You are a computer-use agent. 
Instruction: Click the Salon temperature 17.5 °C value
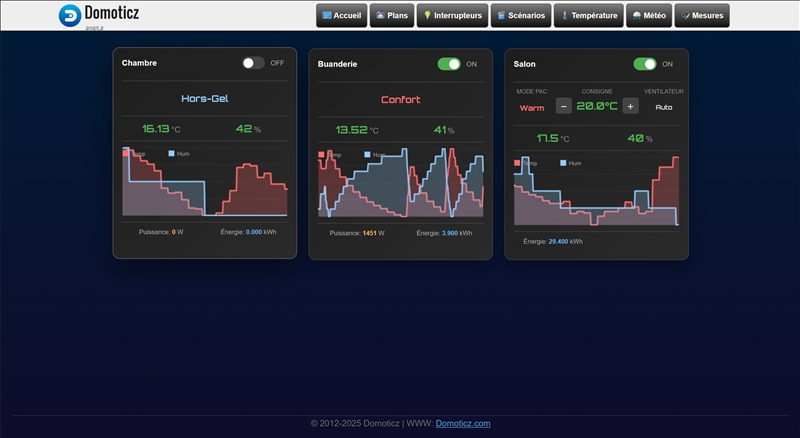click(x=553, y=138)
